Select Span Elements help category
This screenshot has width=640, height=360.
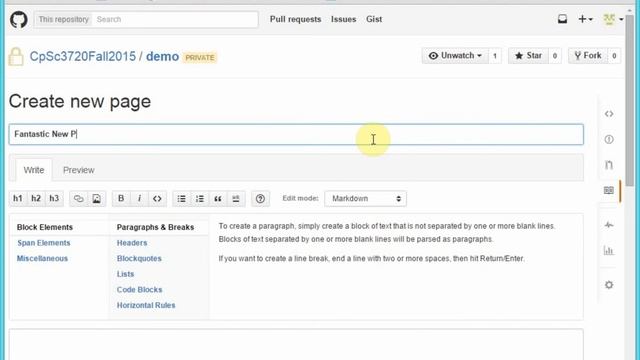44,243
